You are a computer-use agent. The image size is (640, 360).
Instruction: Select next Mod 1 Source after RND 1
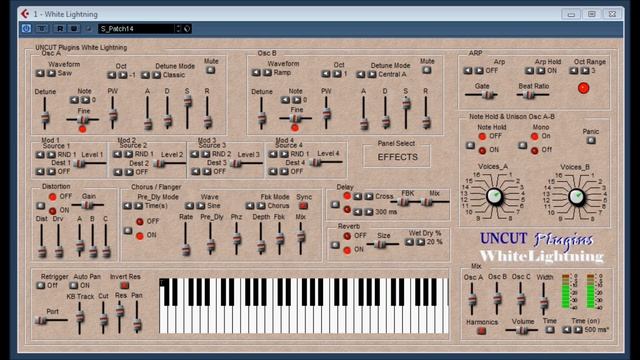[51, 155]
